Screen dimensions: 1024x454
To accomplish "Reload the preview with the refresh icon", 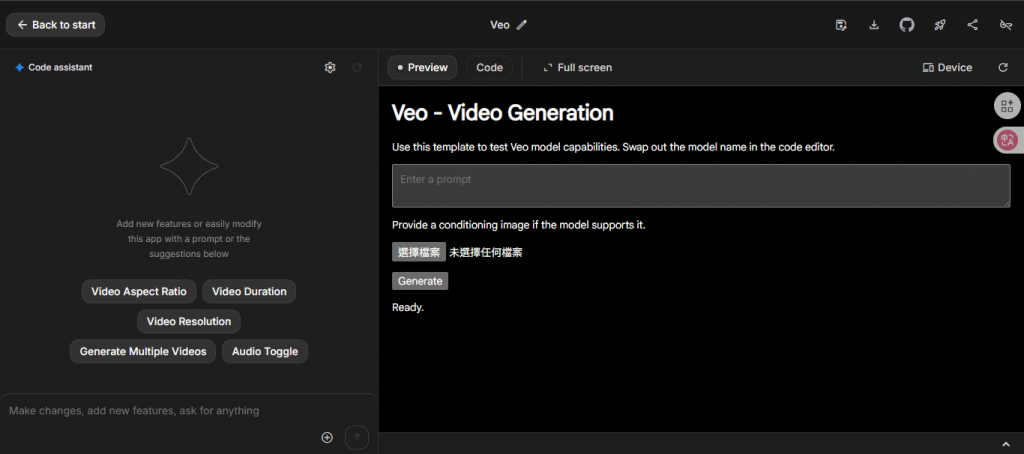I will coord(1003,67).
